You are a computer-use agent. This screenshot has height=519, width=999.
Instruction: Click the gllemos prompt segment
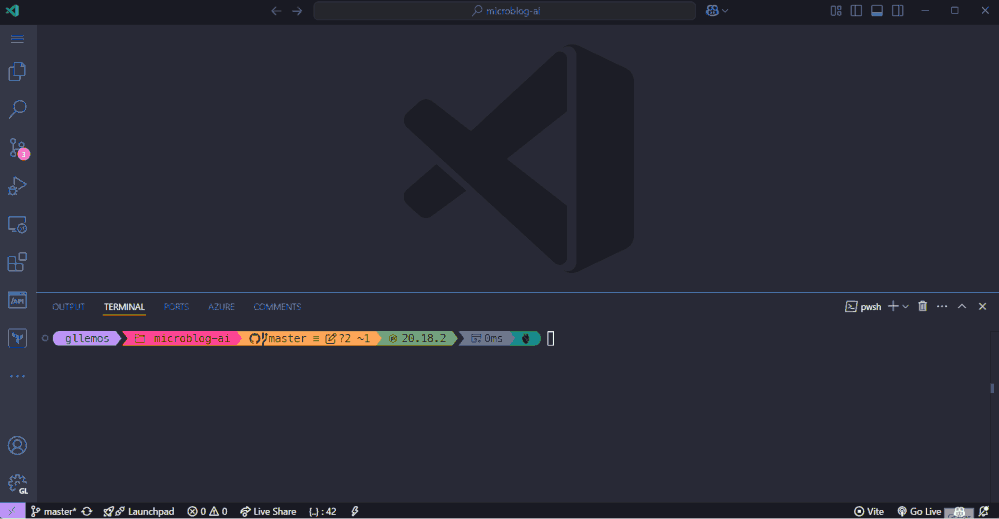[x=87, y=338]
